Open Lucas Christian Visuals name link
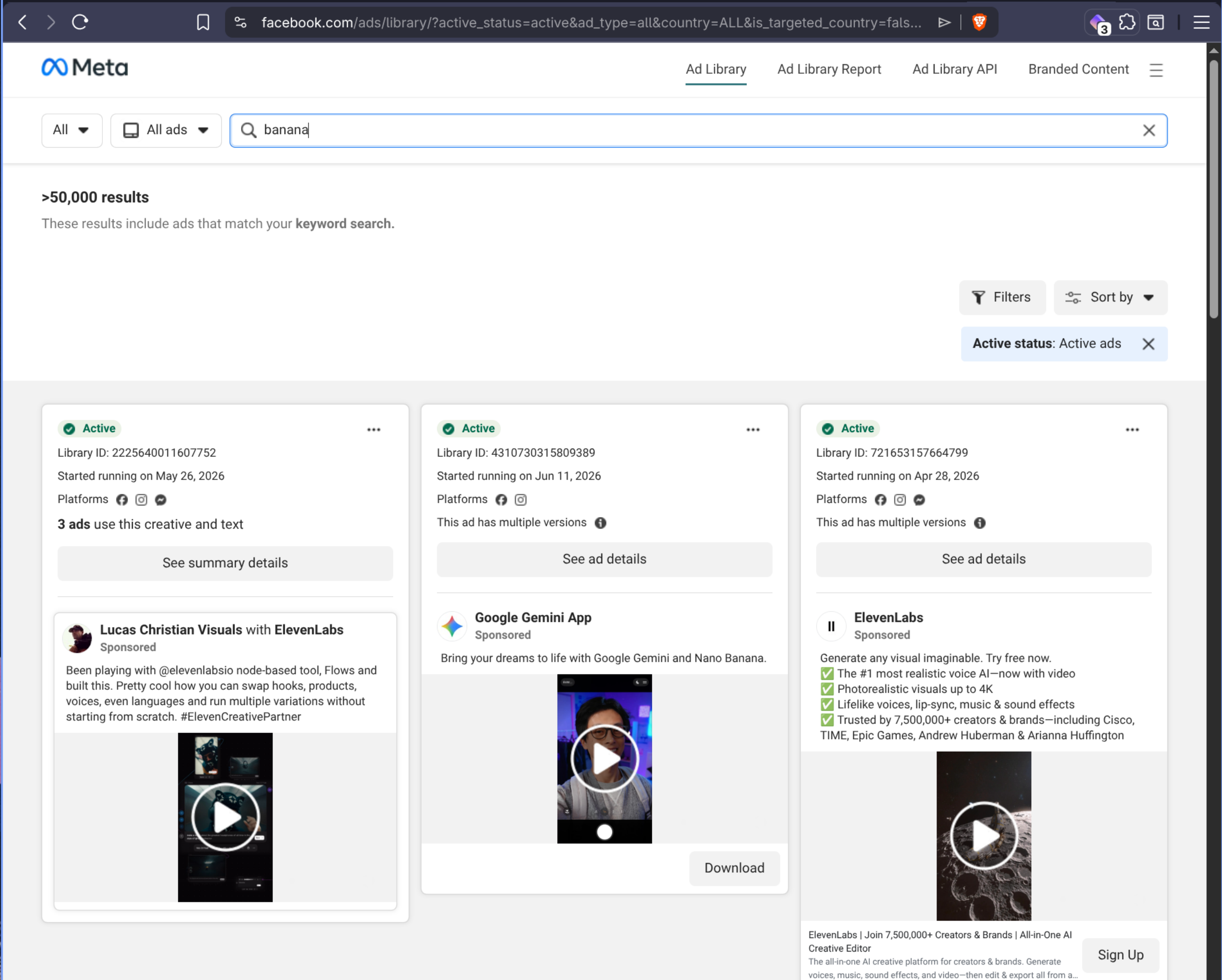Screen dimensions: 1222x980 [171, 630]
